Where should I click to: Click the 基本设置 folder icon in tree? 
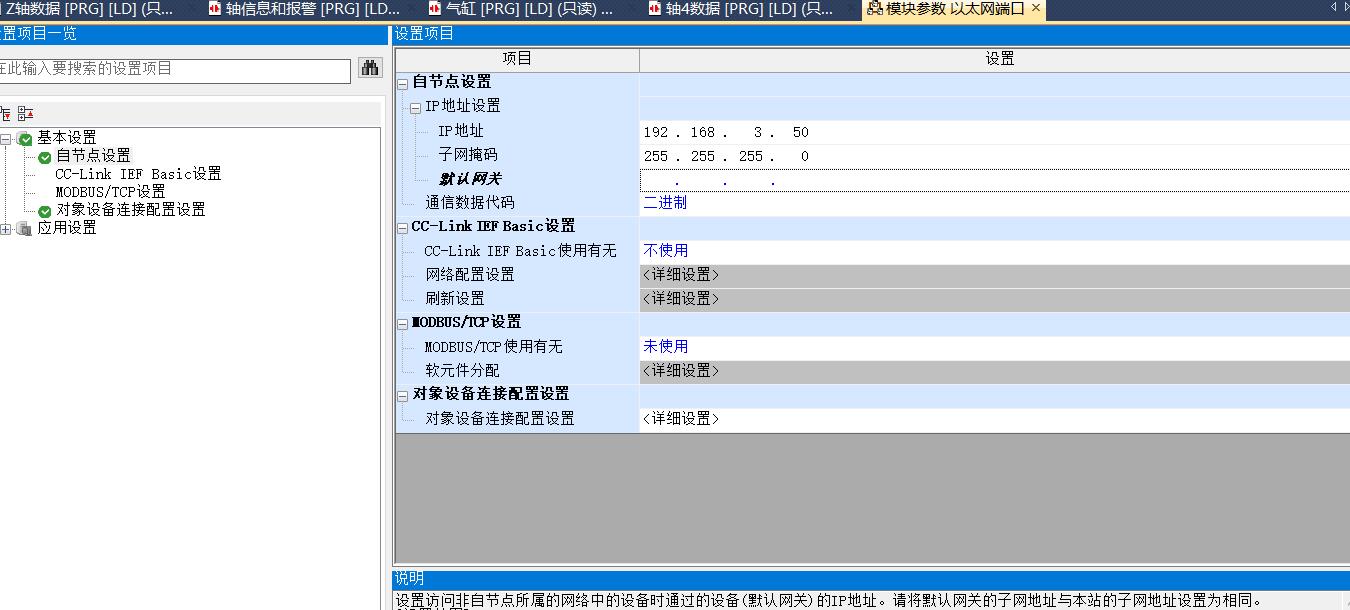25,138
